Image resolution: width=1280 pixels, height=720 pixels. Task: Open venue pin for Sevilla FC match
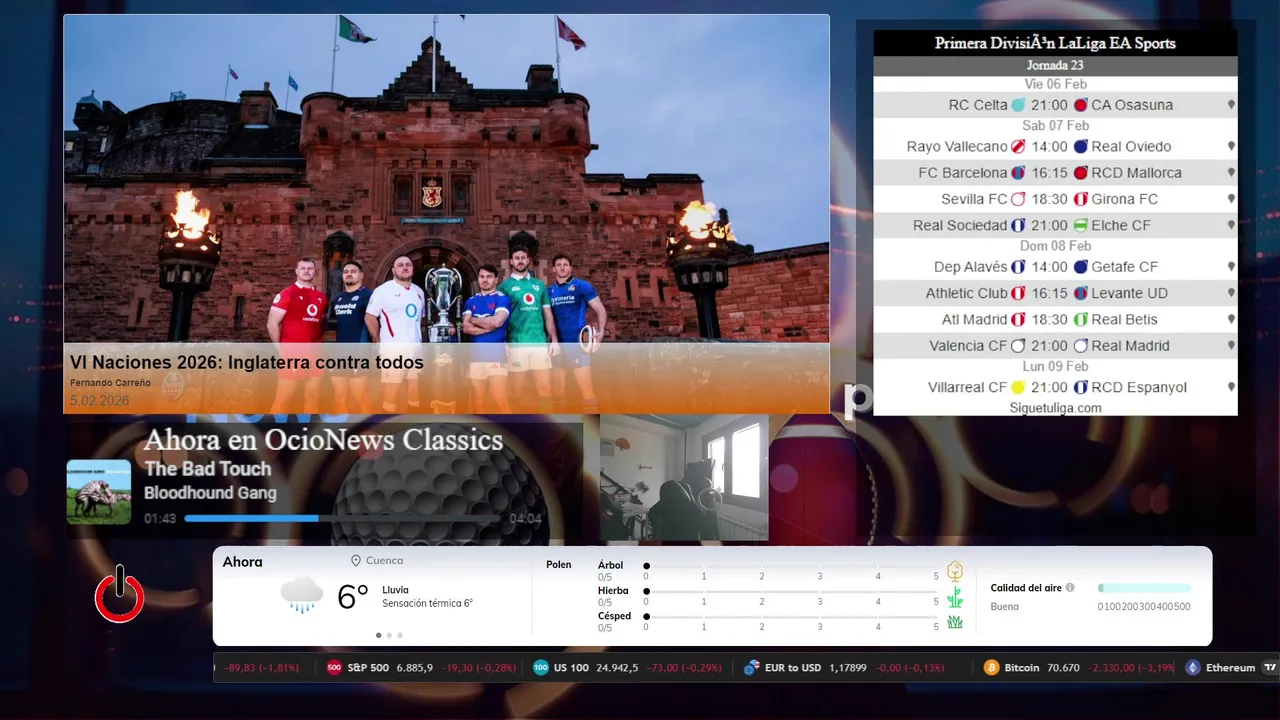tap(1231, 199)
